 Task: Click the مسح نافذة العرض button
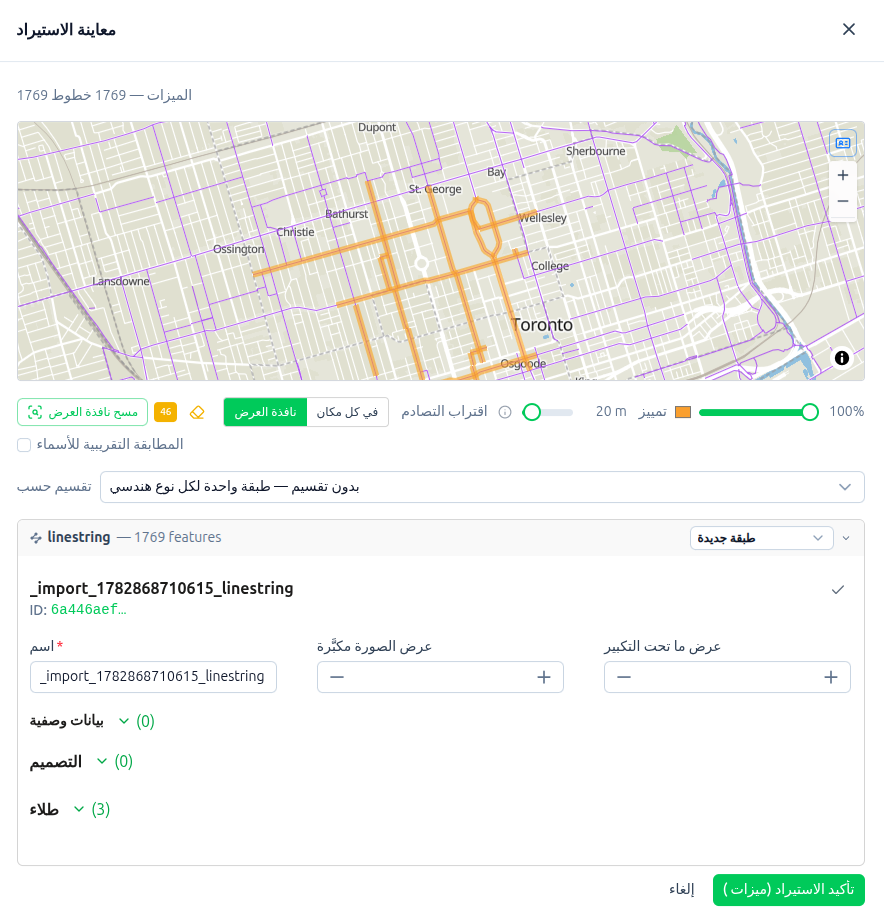click(83, 412)
